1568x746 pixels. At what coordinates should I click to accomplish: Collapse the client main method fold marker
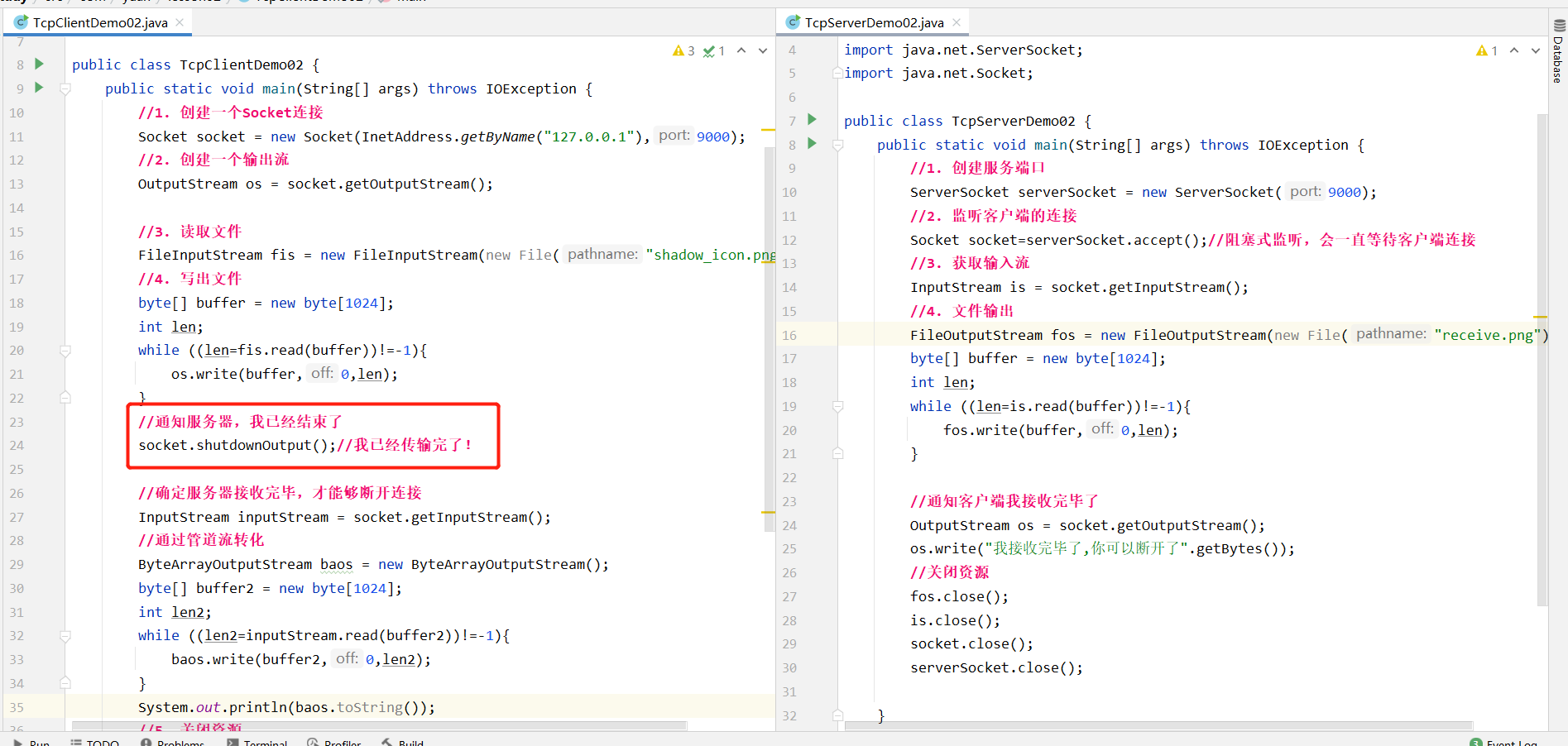click(65, 88)
